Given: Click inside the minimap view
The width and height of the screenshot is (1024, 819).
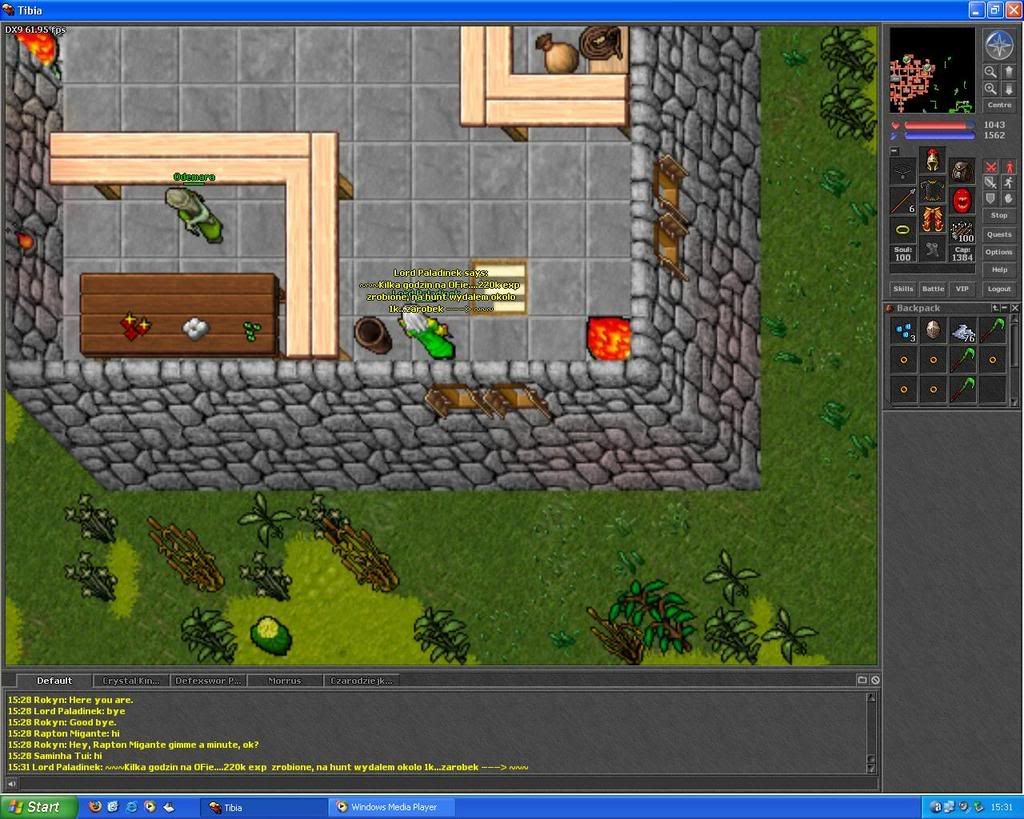Looking at the screenshot, I should coord(932,70).
